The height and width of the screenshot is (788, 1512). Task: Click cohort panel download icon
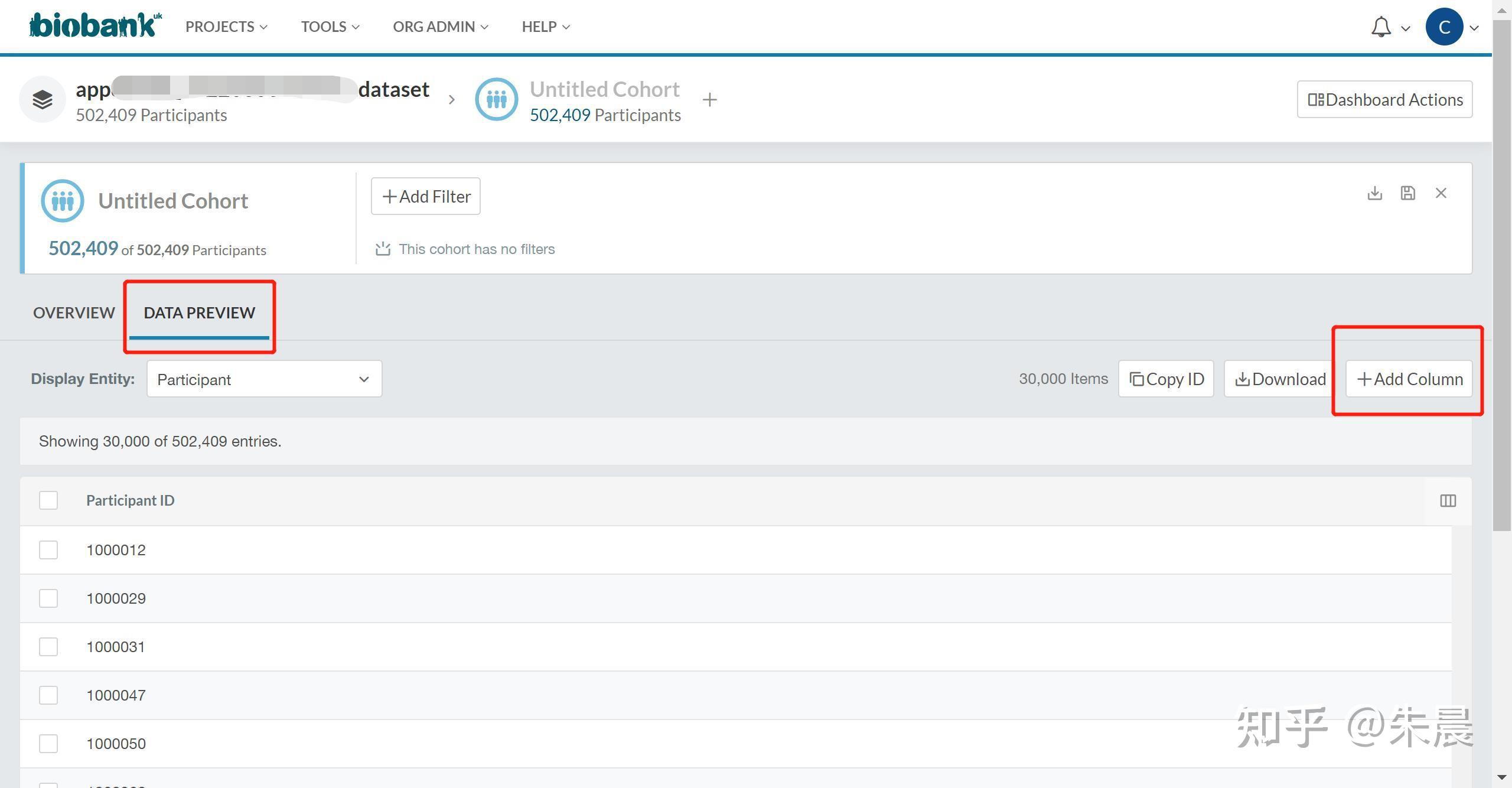[x=1374, y=193]
